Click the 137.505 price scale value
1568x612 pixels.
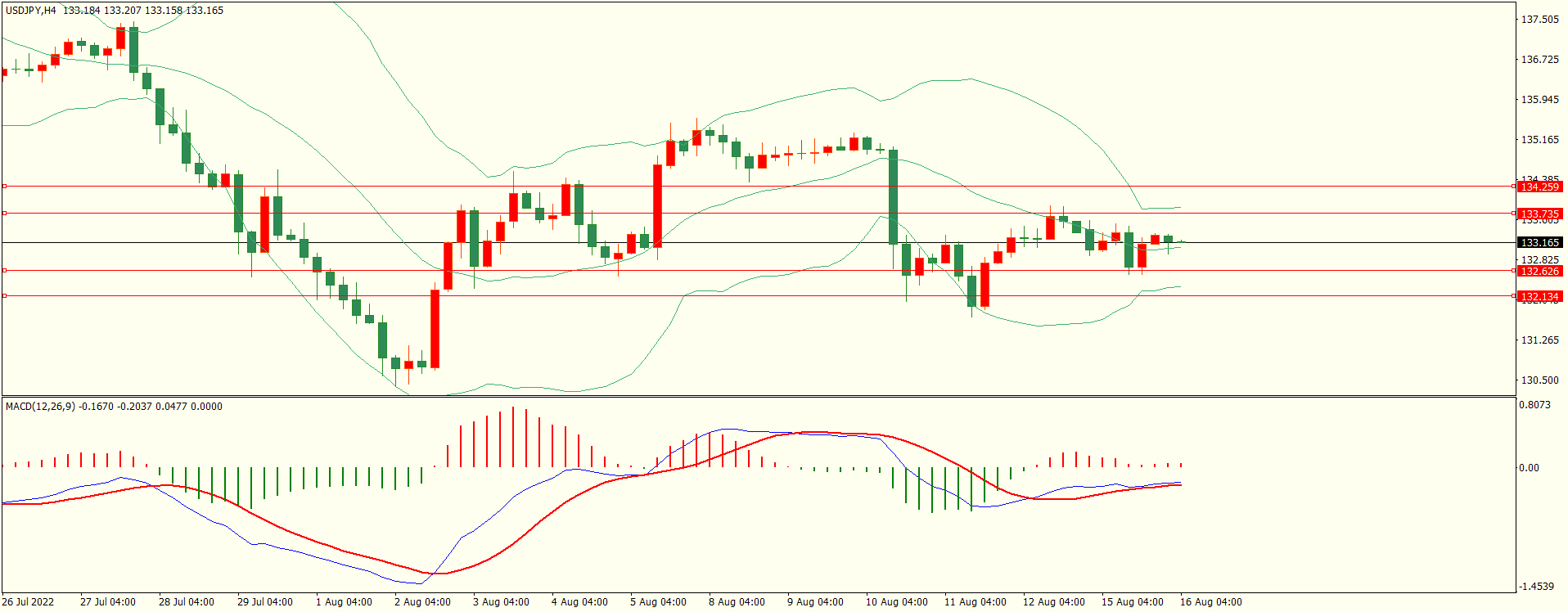[x=1539, y=20]
